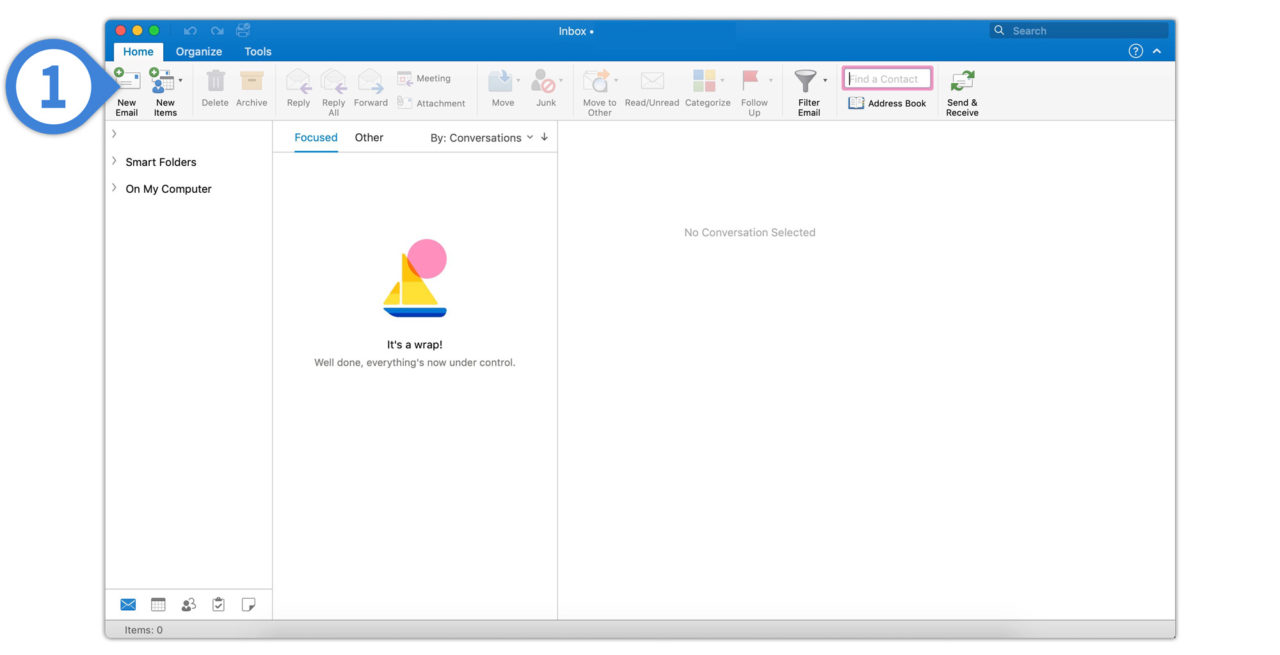Click the Meeting button in ribbon

424,78
